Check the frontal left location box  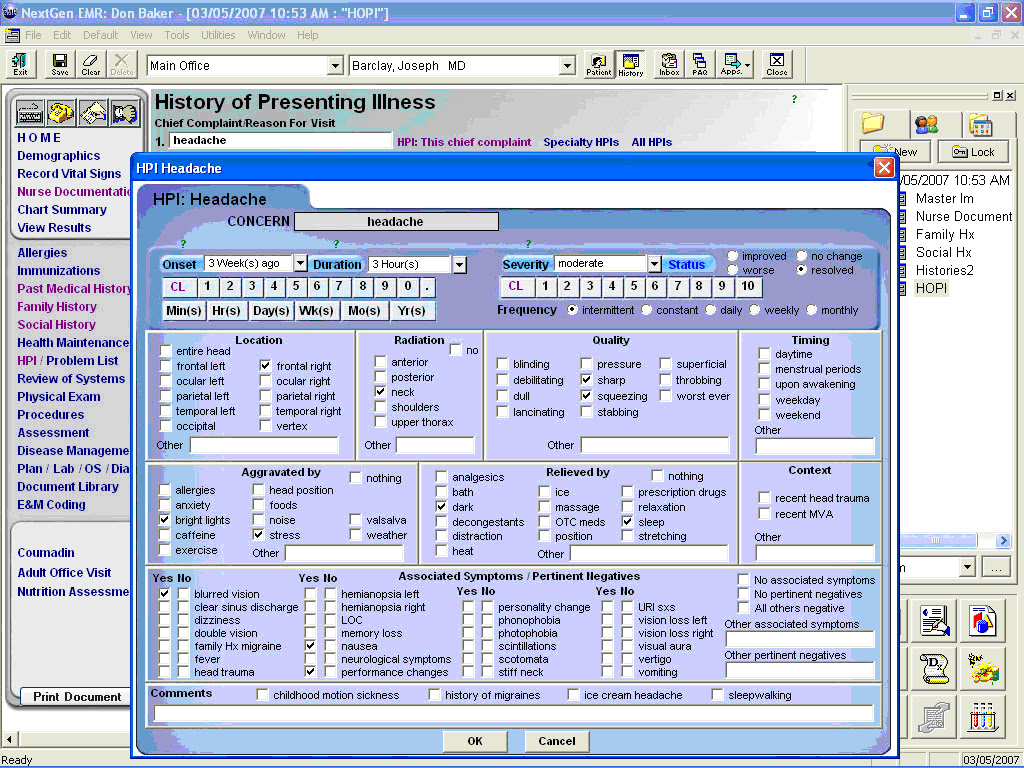coord(166,366)
